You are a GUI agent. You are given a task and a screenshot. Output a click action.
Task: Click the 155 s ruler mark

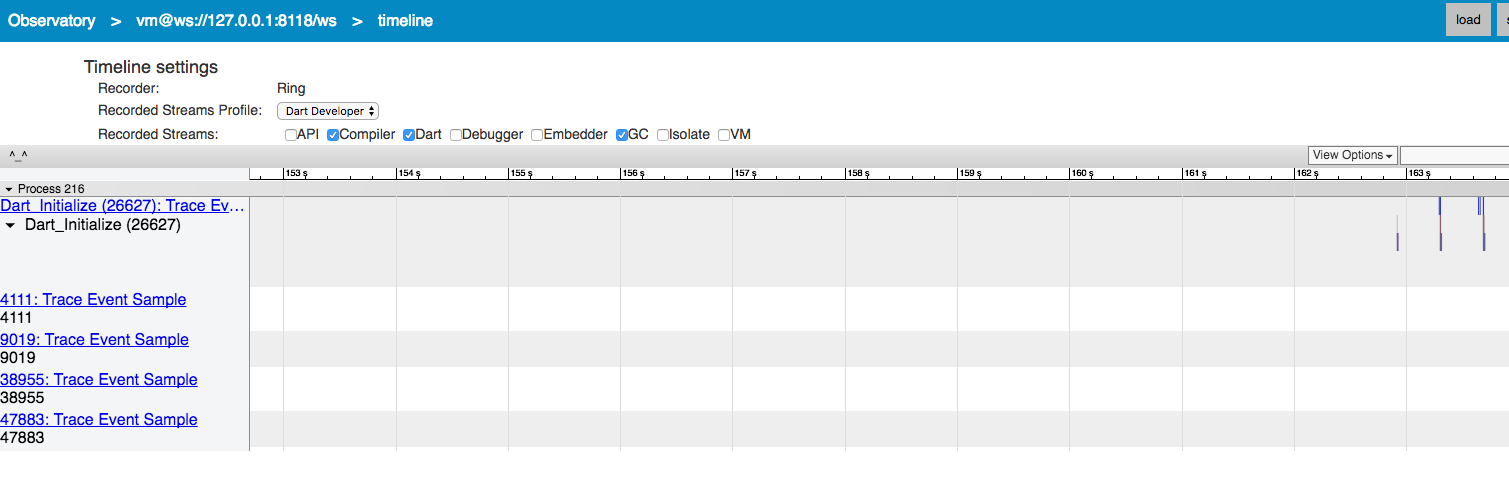pyautogui.click(x=522, y=174)
